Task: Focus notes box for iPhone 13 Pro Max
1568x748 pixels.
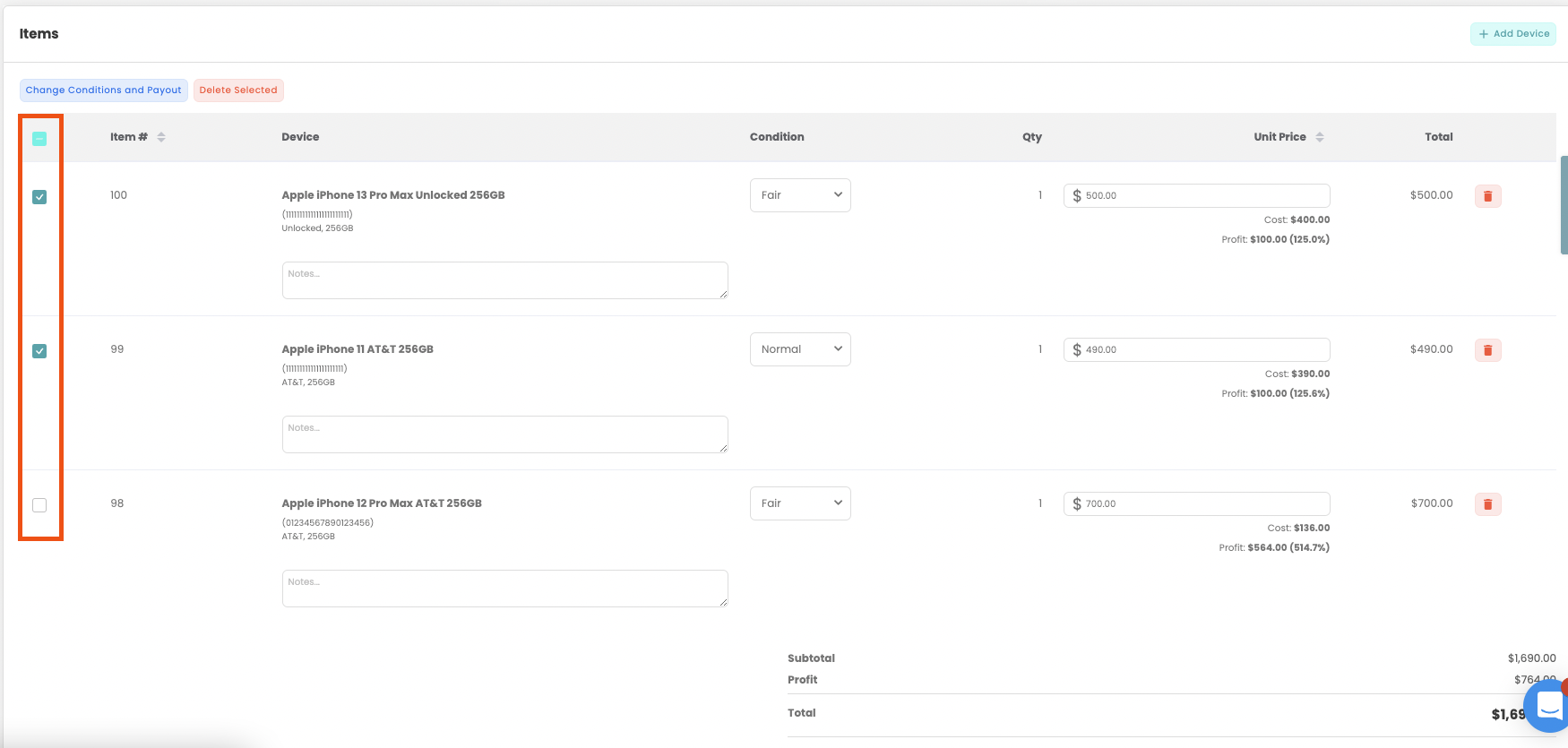Action: click(x=504, y=280)
